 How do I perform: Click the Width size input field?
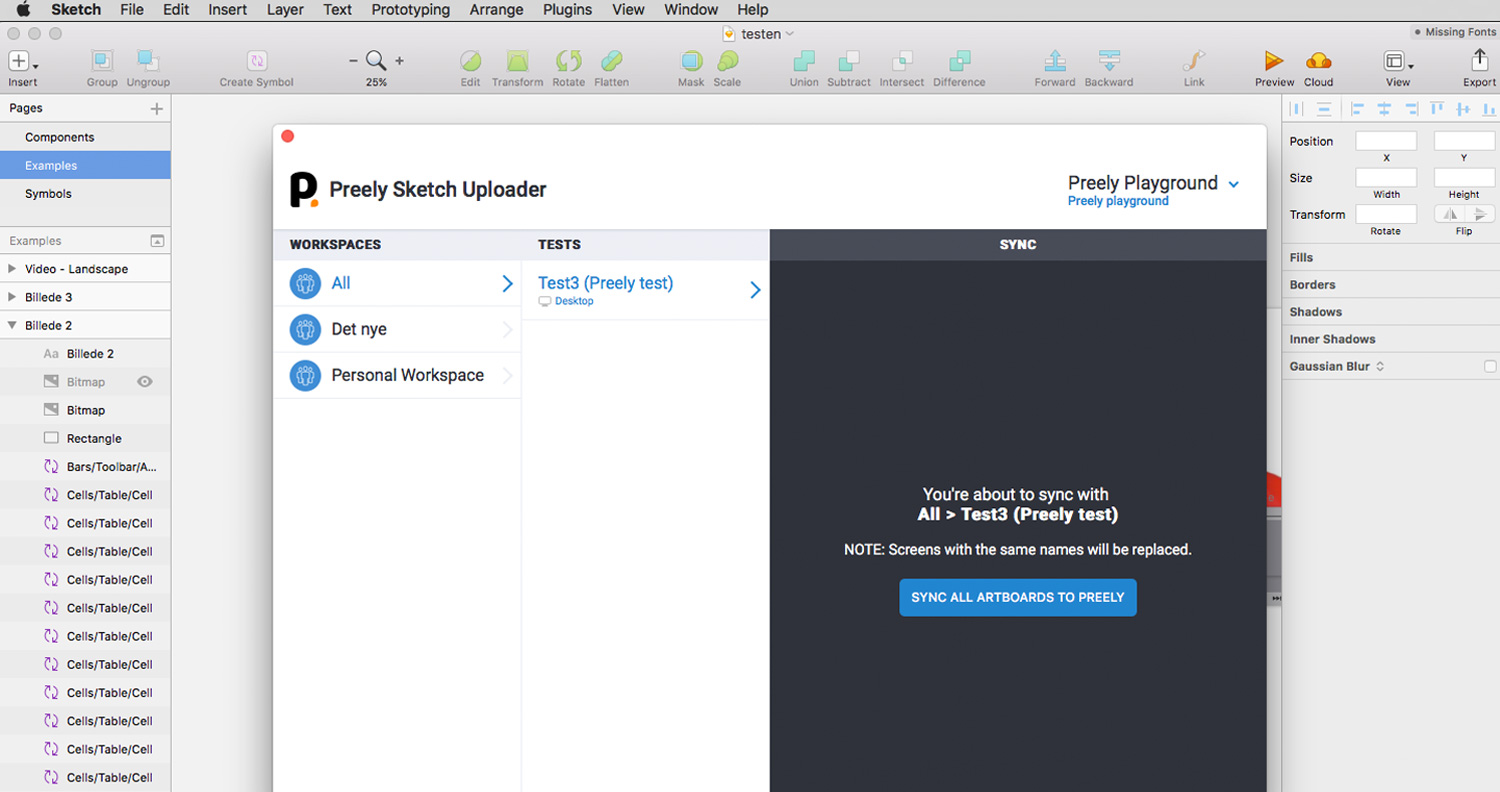[x=1386, y=178]
